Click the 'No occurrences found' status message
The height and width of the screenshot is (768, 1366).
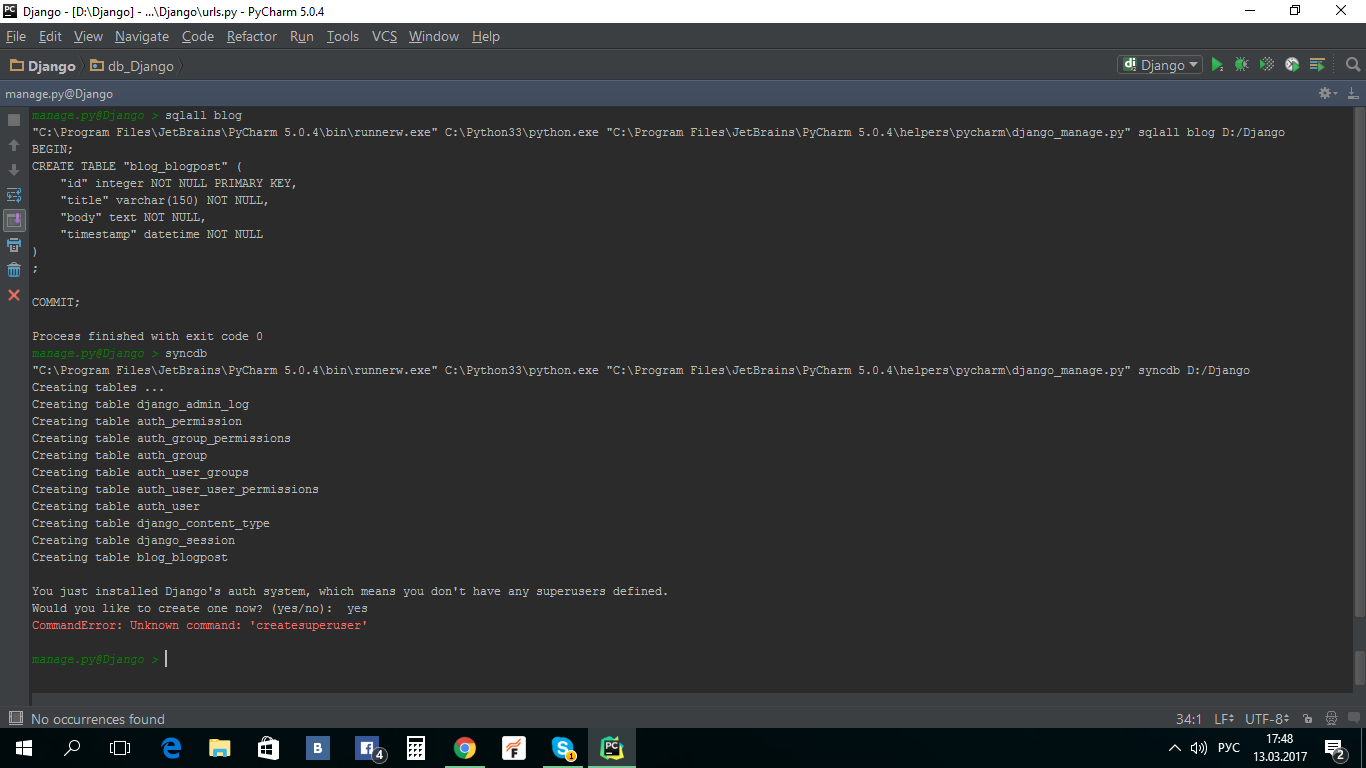click(x=98, y=719)
